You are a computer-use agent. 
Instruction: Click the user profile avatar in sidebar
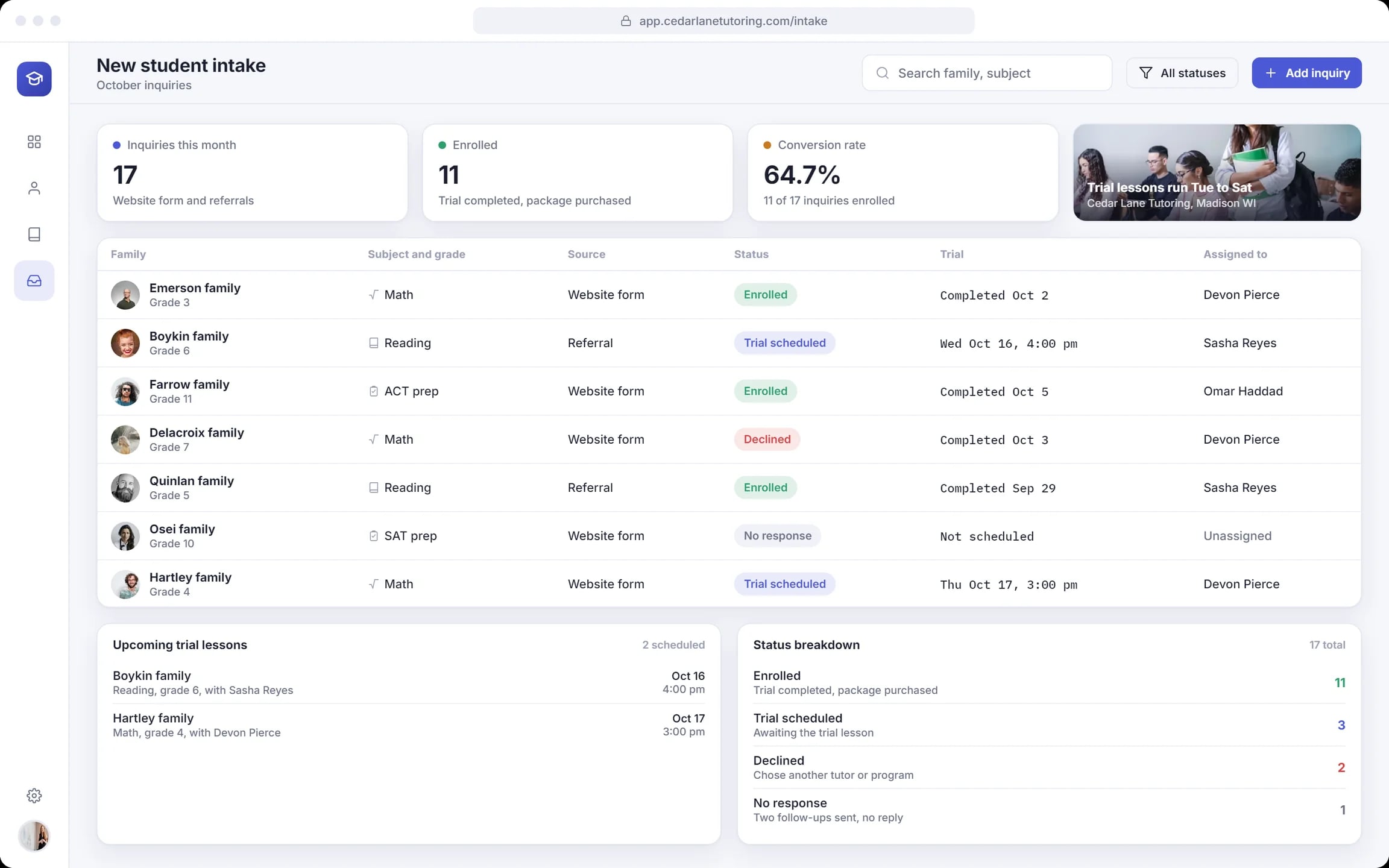(34, 836)
